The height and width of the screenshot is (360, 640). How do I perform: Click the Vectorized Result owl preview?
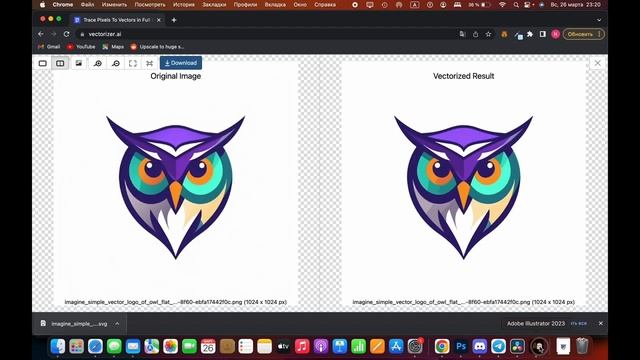pos(464,187)
